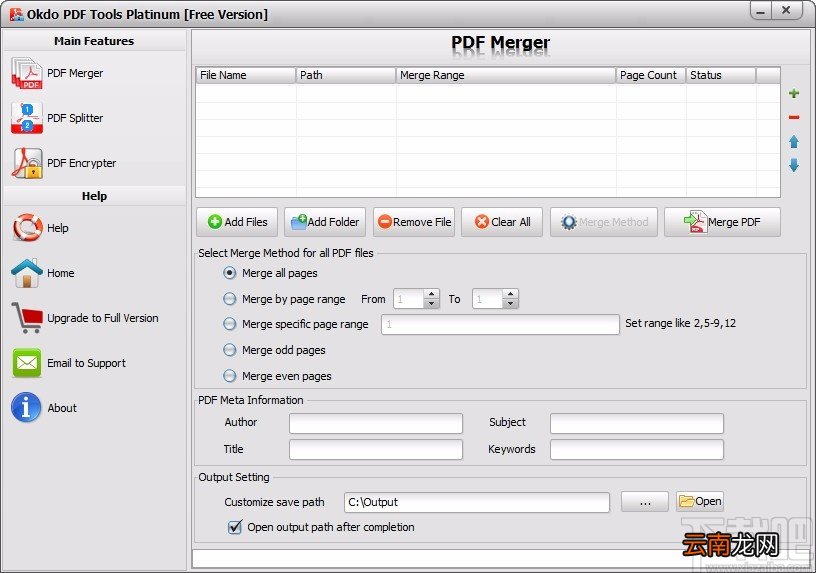Minimize the Okdo PDF Tools window
Image resolution: width=816 pixels, height=573 pixels.
click(761, 11)
